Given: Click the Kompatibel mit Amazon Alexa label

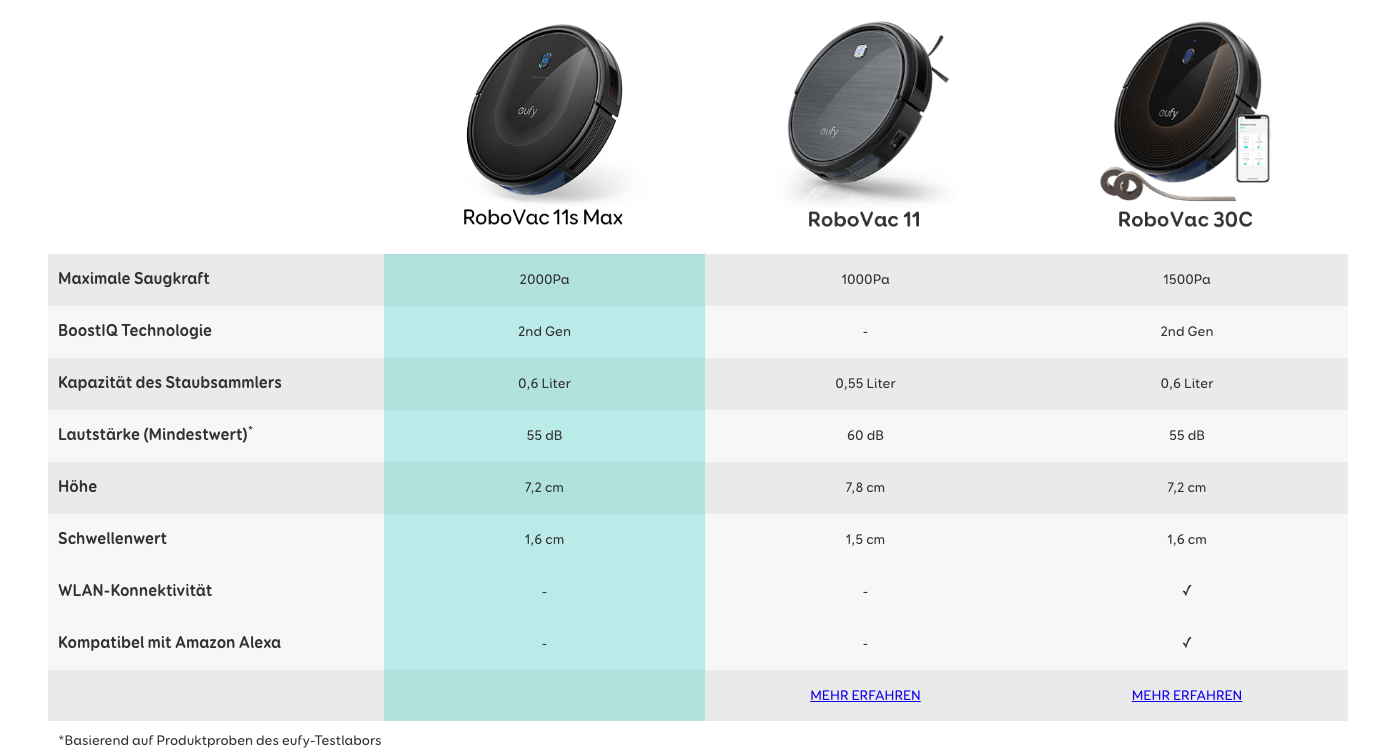Looking at the screenshot, I should point(169,643).
